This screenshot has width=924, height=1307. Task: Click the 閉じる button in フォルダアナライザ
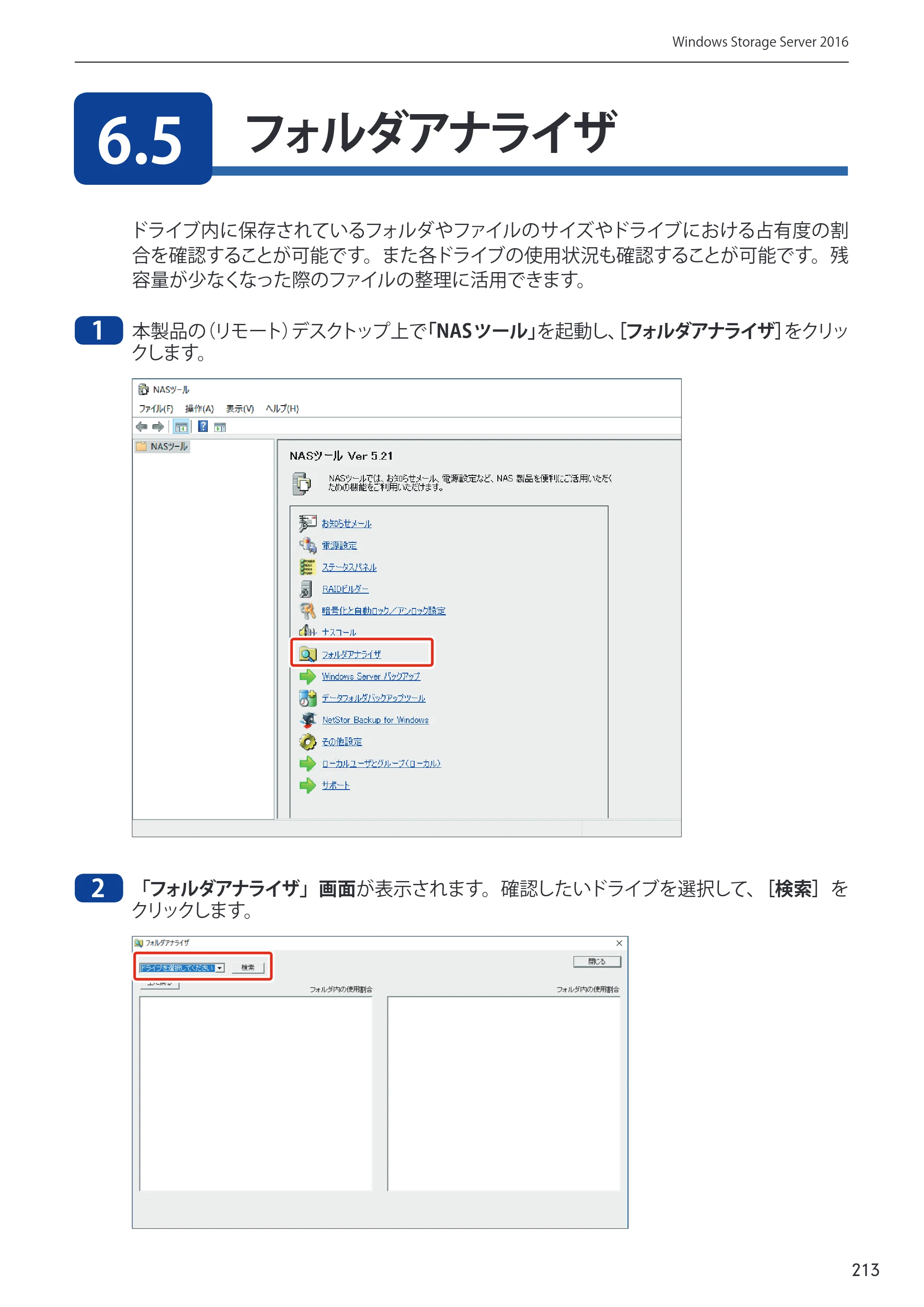(597, 961)
